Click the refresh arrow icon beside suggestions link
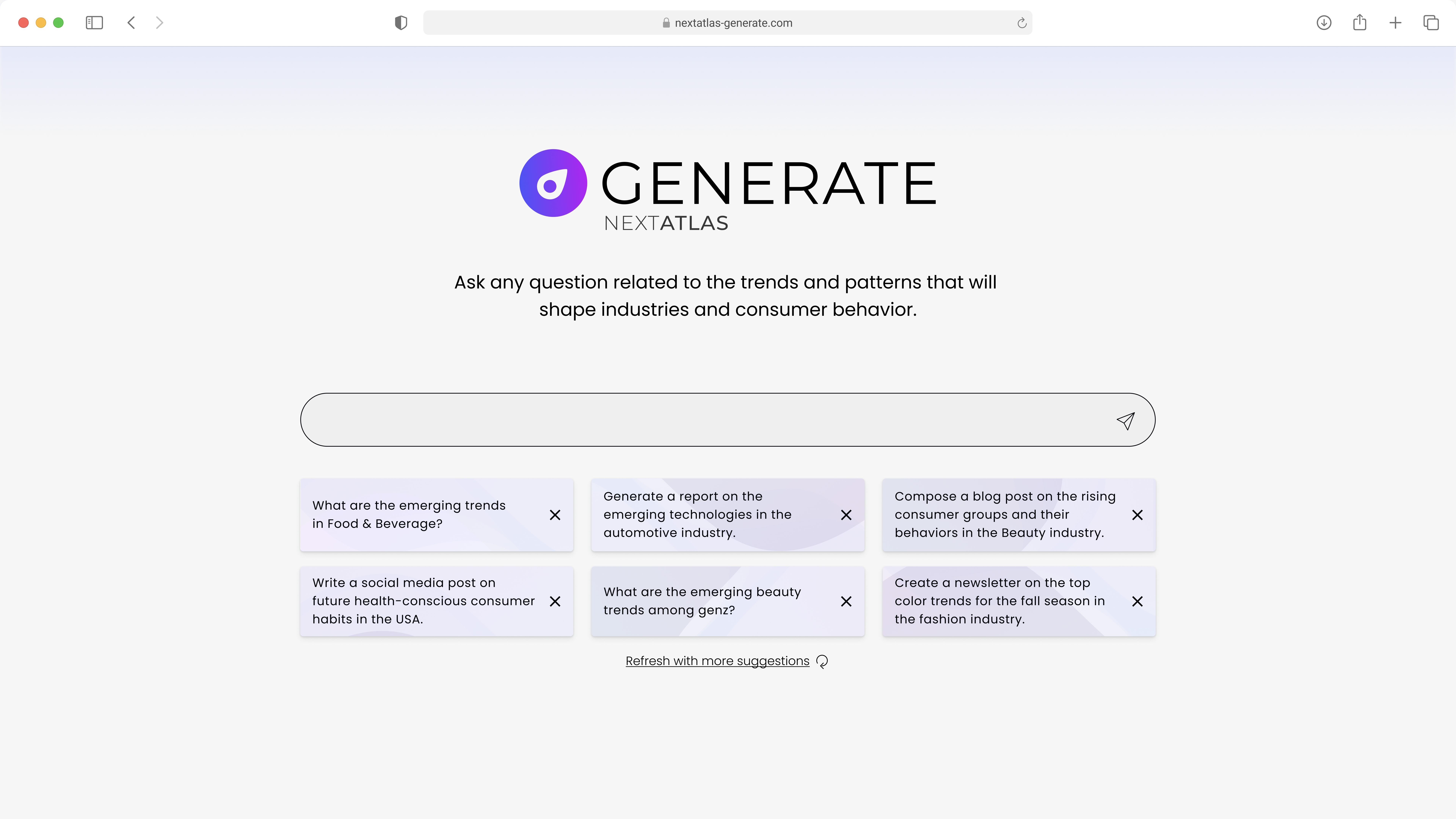This screenshot has height=819, width=1456. [822, 661]
